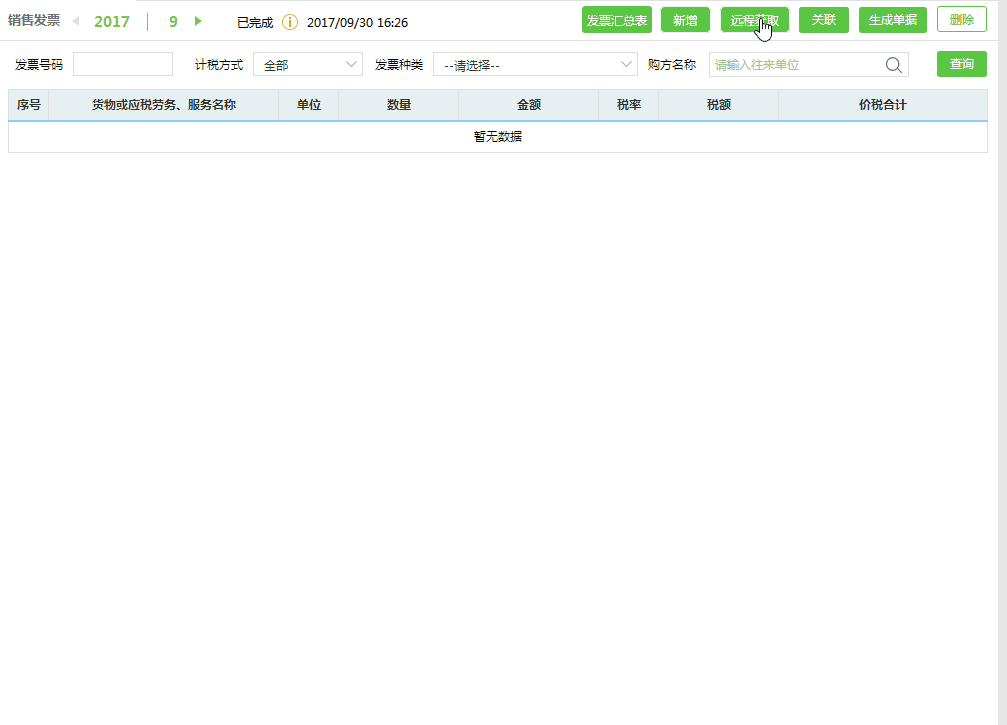The width and height of the screenshot is (1007, 725).
Task: Open the 发票种类 dropdown showing --请选择--
Action: pos(535,63)
